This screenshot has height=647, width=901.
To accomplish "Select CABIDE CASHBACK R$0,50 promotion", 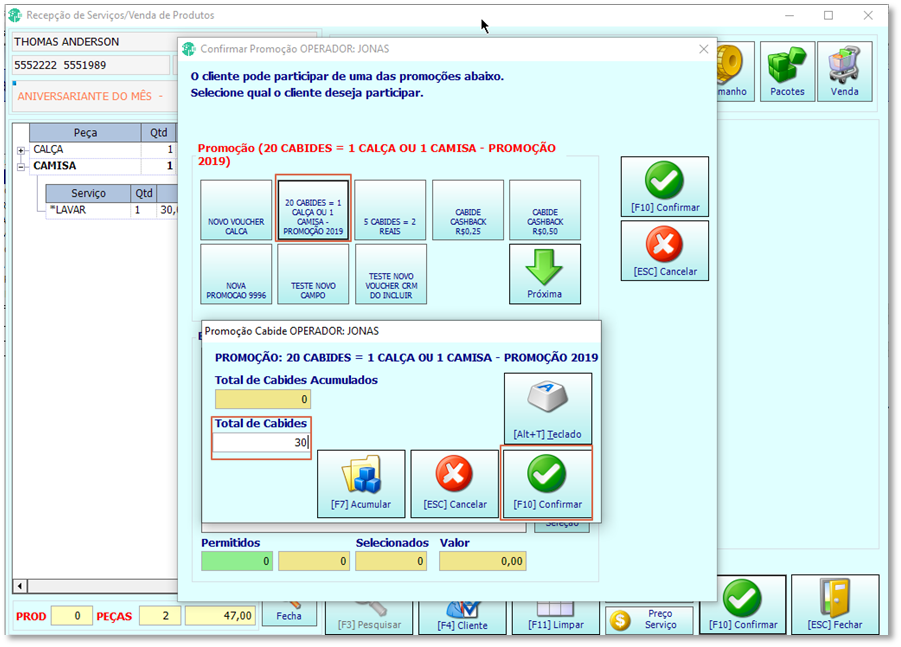I will click(x=545, y=210).
